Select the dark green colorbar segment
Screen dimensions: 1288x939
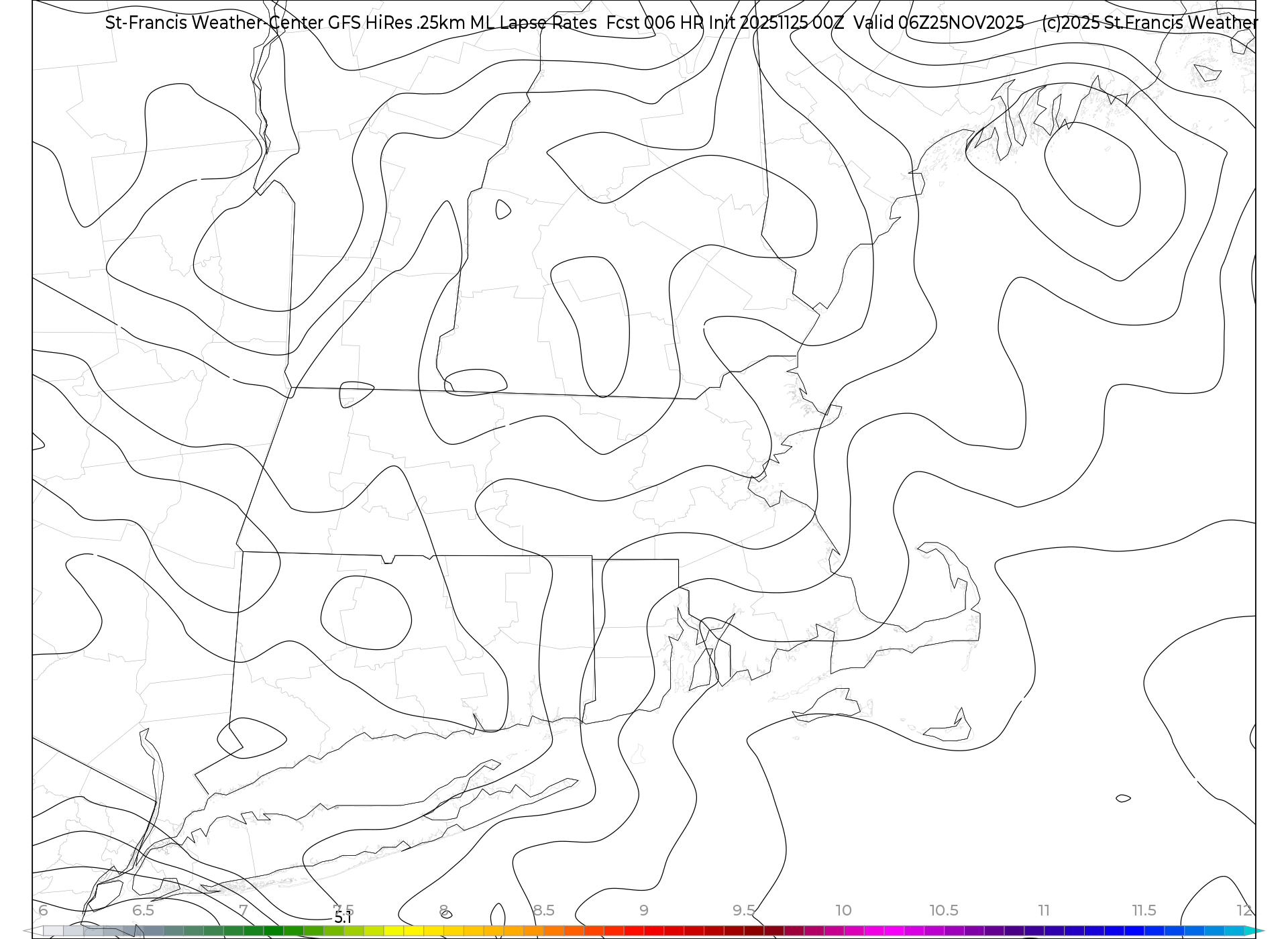(273, 931)
